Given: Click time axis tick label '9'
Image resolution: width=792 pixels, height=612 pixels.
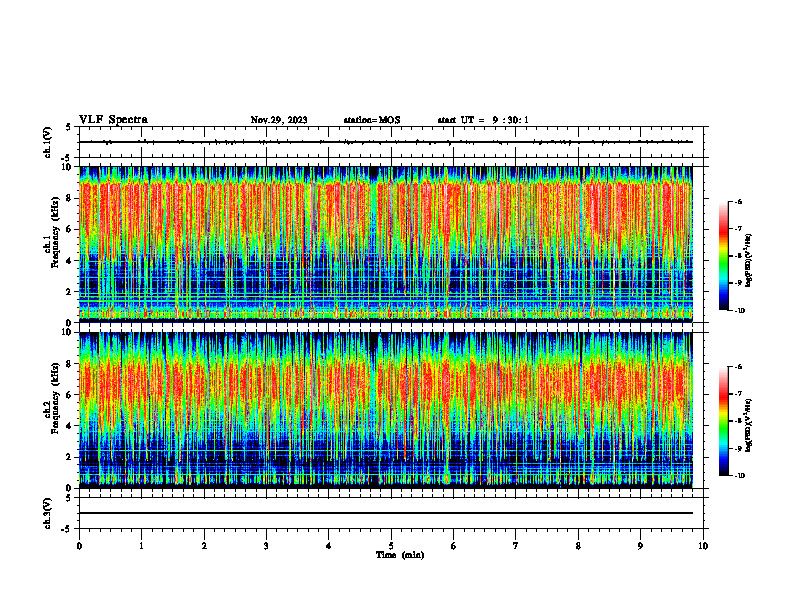Looking at the screenshot, I should click(640, 546).
